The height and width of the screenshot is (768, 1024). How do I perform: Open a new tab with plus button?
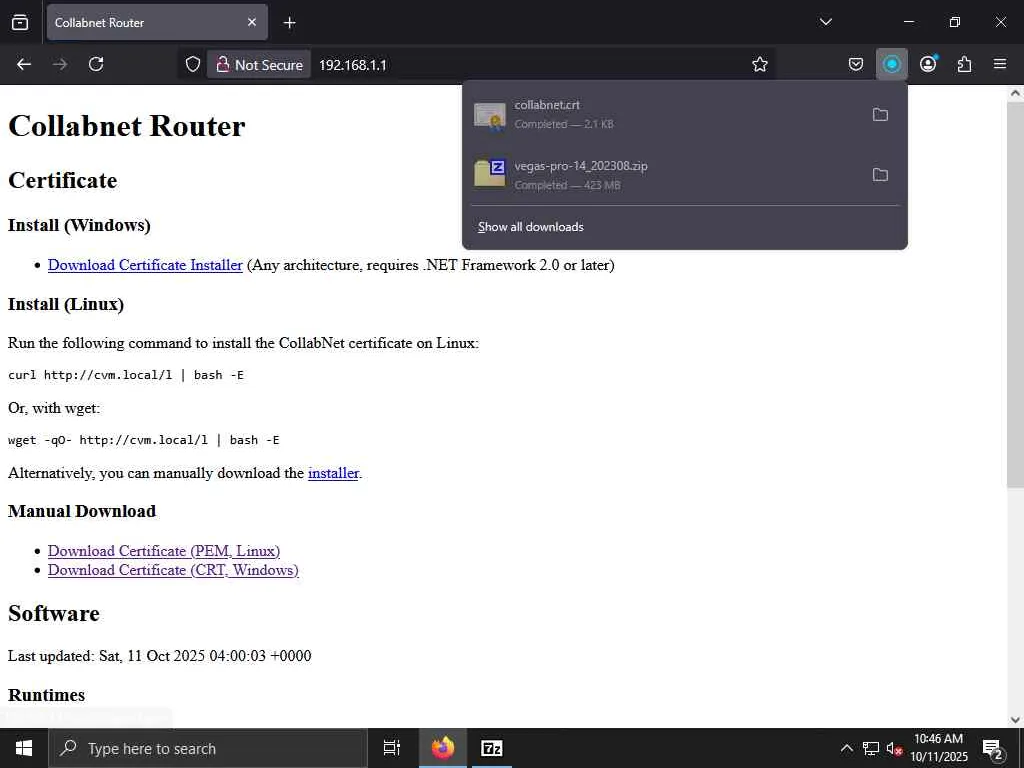(x=289, y=23)
